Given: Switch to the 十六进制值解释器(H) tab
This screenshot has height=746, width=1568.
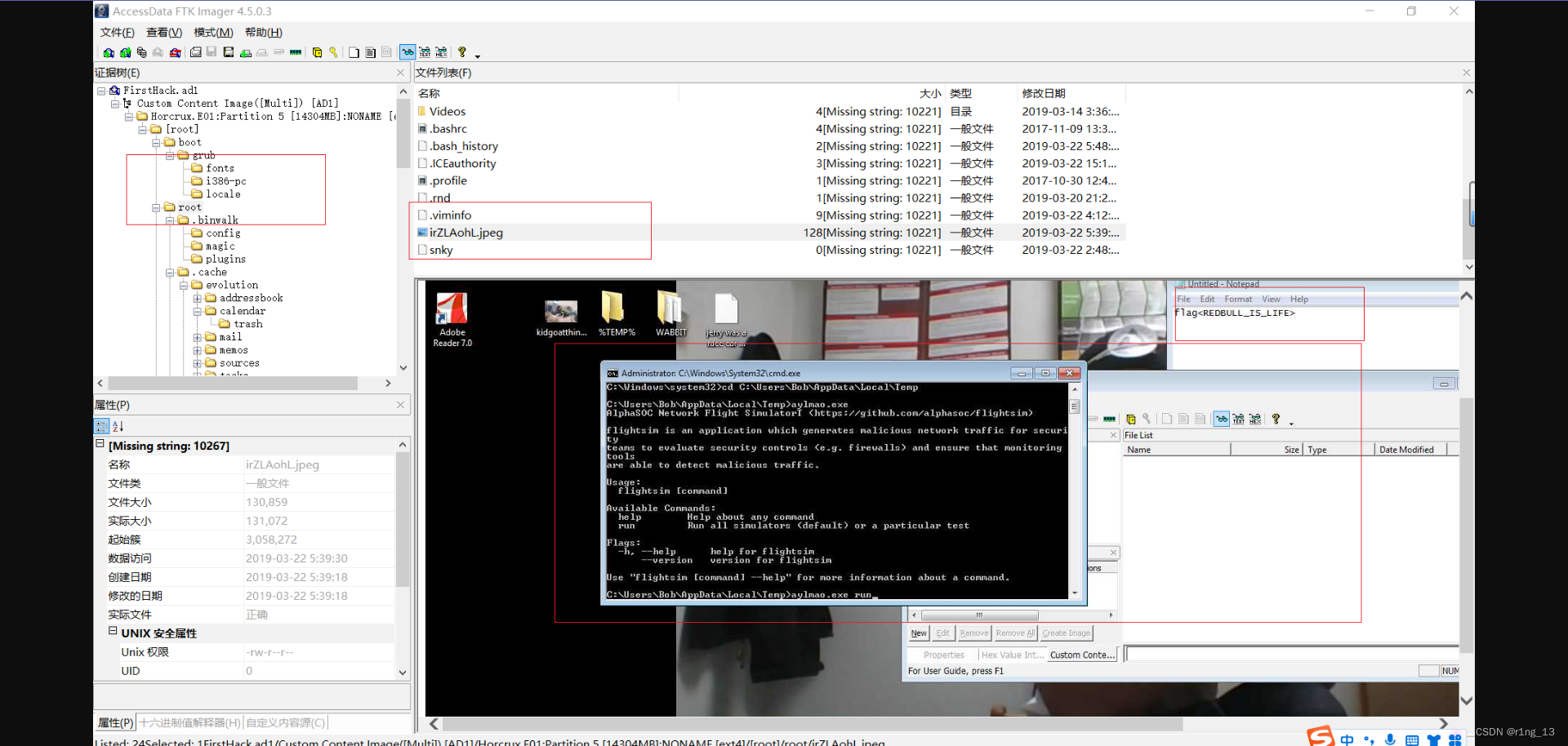Looking at the screenshot, I should (190, 722).
